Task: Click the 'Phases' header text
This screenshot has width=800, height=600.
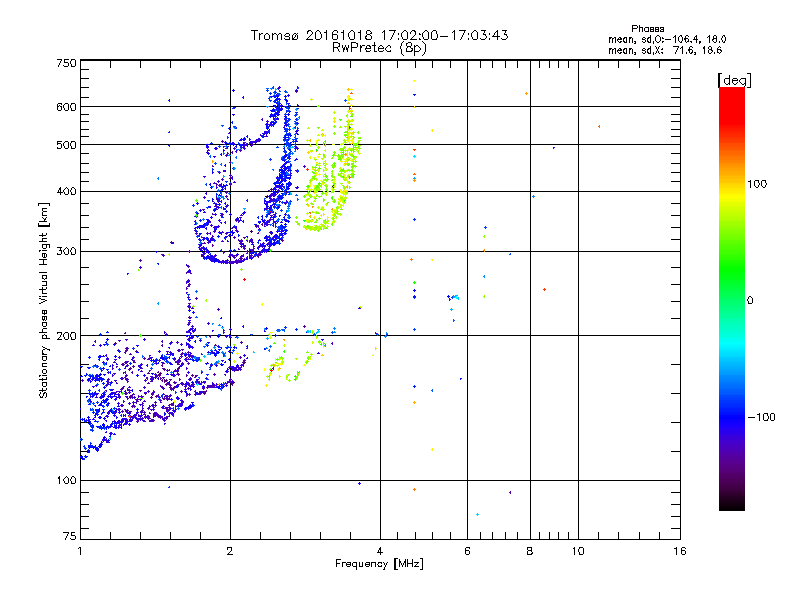Action: [647, 29]
